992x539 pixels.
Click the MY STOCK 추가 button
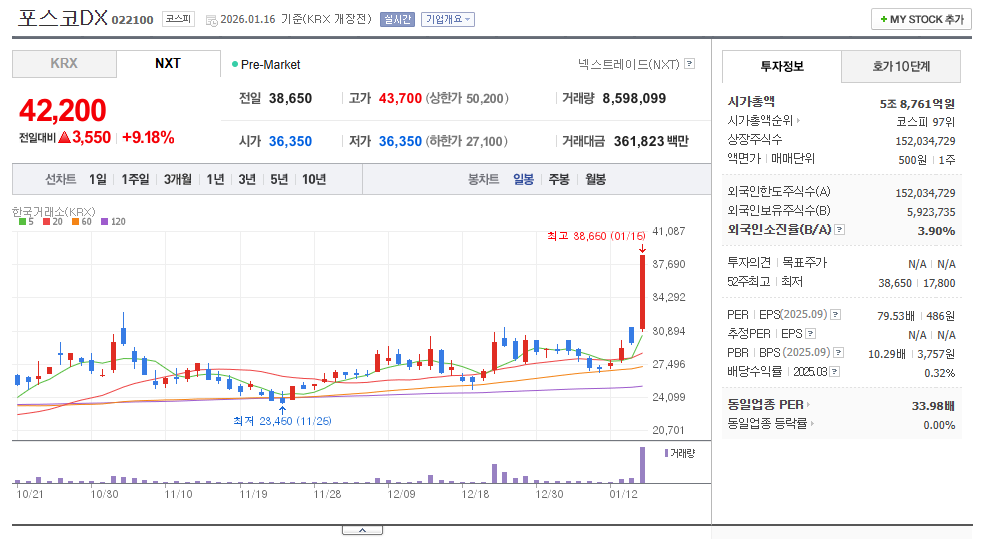coord(921,20)
